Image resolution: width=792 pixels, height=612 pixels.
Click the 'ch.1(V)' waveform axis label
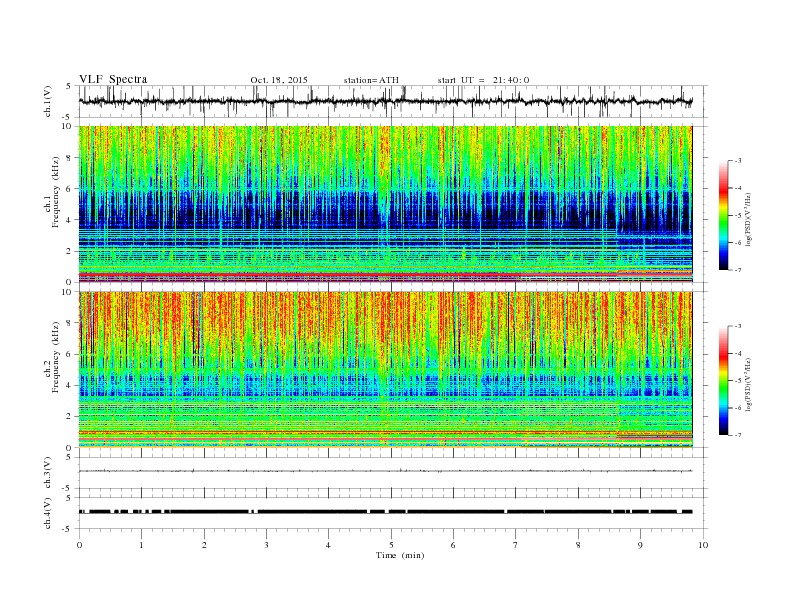(48, 101)
